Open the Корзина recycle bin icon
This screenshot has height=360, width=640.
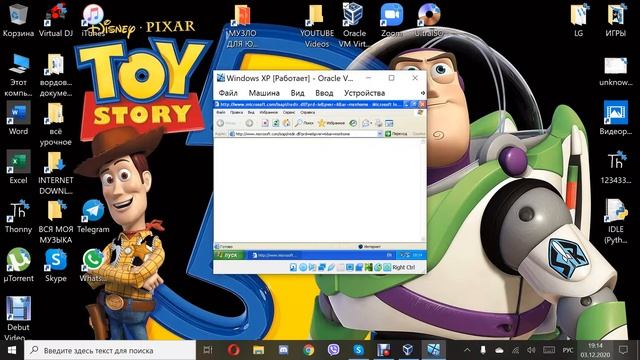coord(18,20)
